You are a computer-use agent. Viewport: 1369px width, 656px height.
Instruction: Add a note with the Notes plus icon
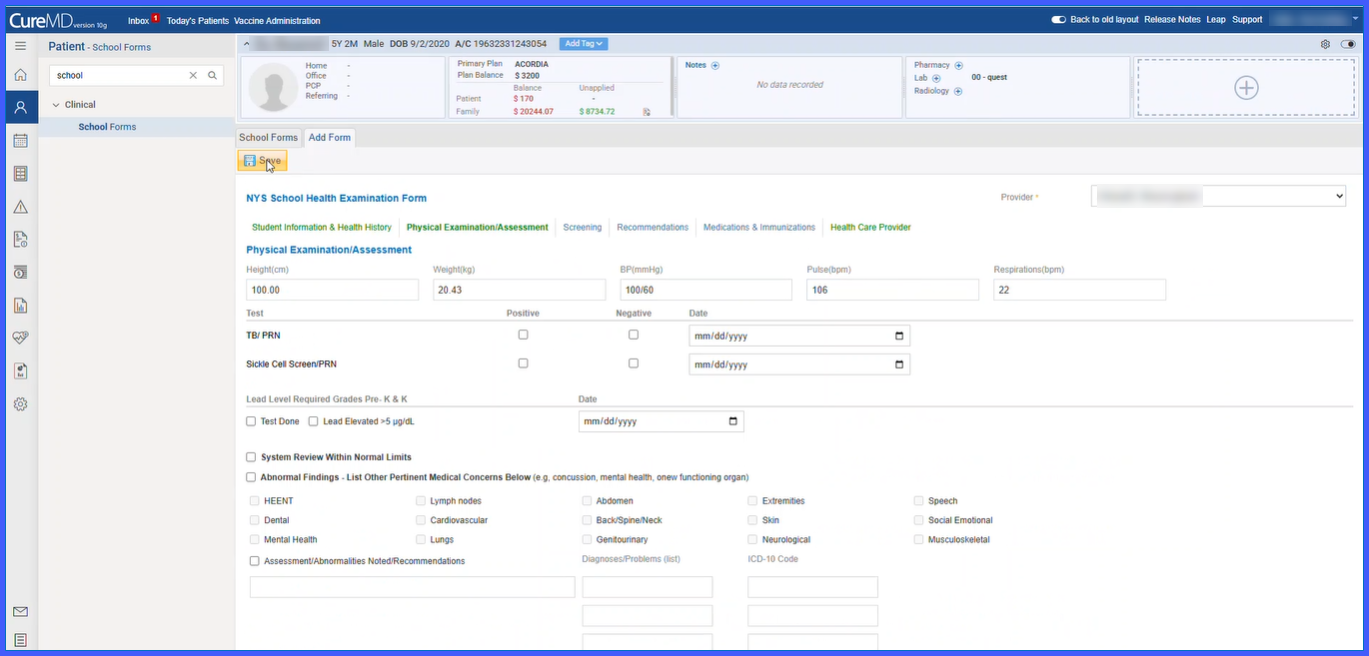715,65
